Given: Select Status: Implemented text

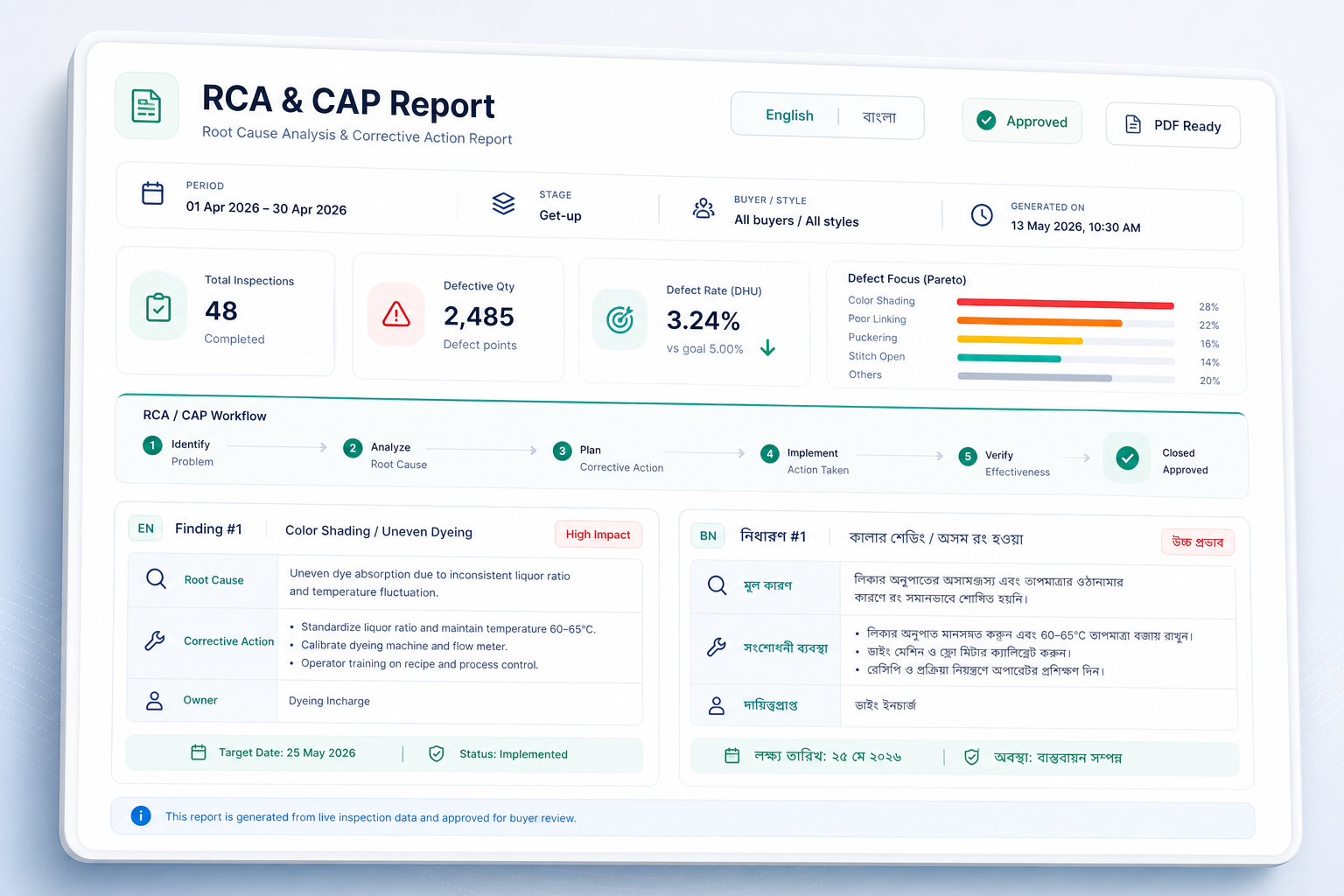Looking at the screenshot, I should (514, 754).
